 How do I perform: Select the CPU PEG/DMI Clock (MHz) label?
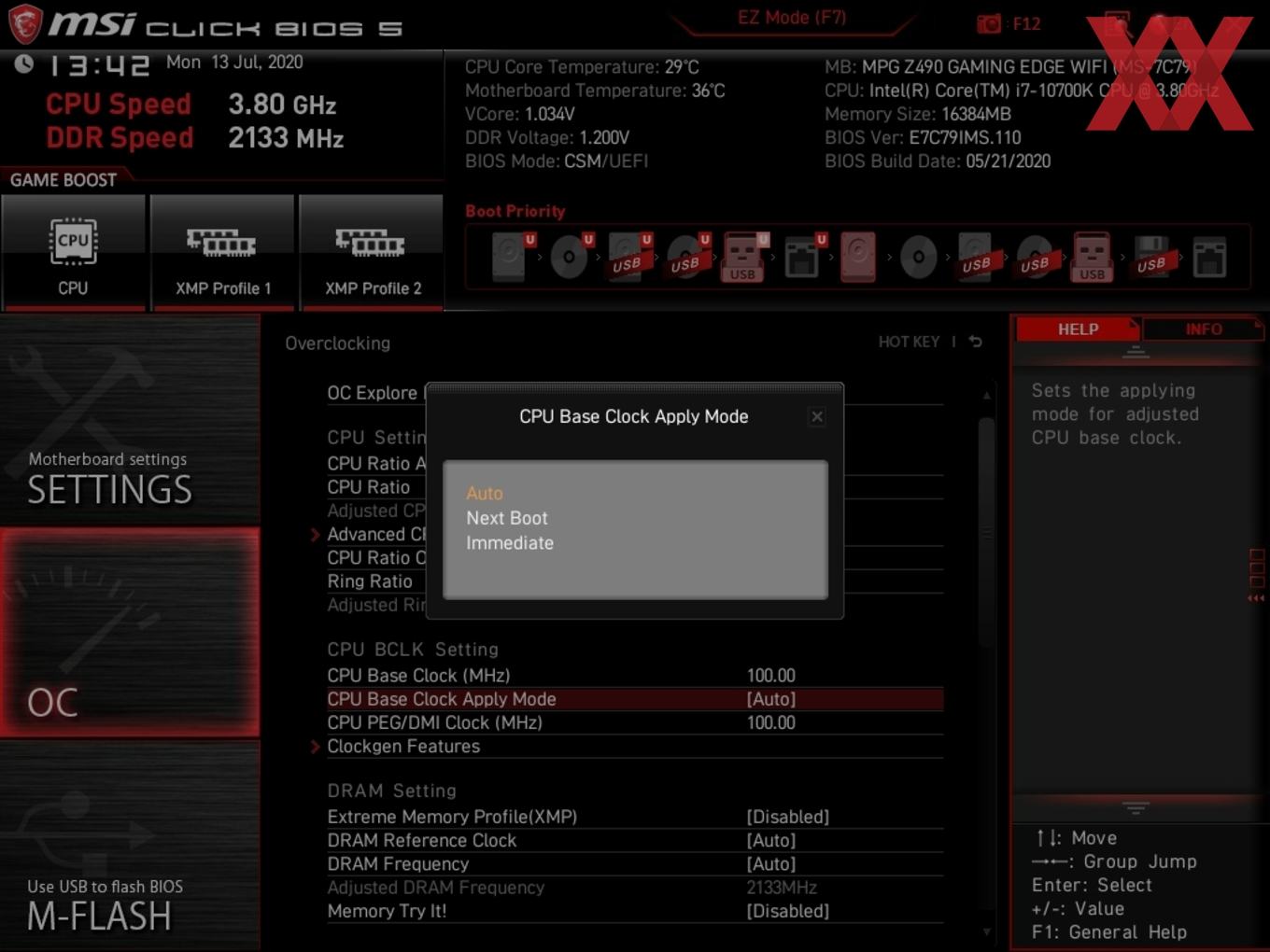(434, 722)
